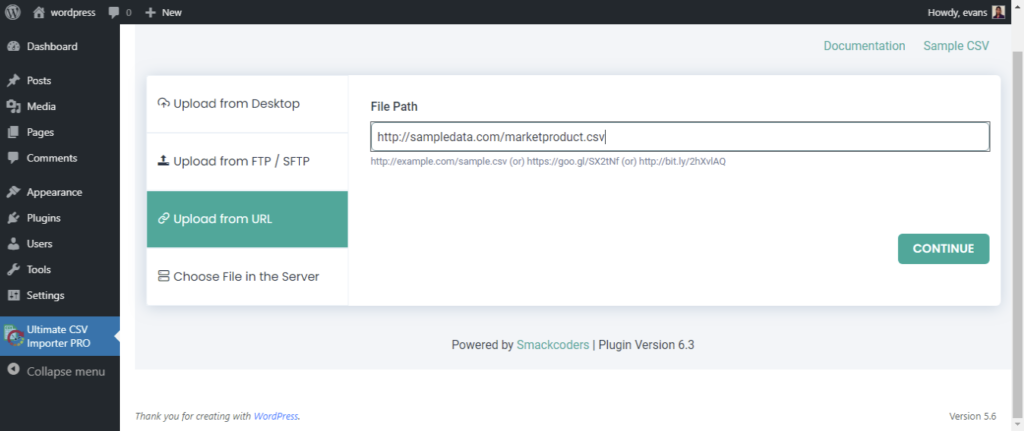Open the Pages menu
Image resolution: width=1024 pixels, height=431 pixels.
click(40, 133)
